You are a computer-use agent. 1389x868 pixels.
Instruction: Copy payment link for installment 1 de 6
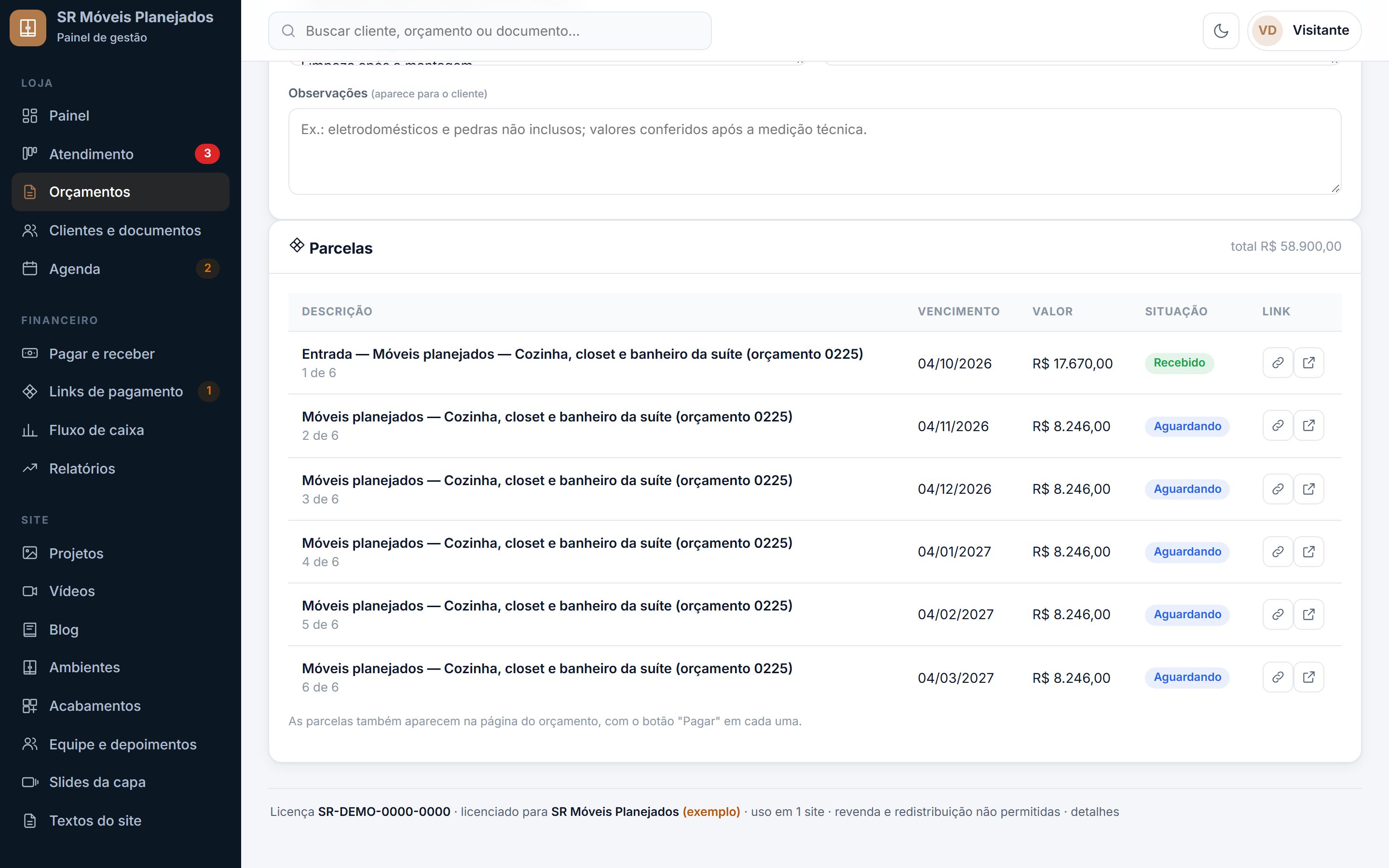1278,363
